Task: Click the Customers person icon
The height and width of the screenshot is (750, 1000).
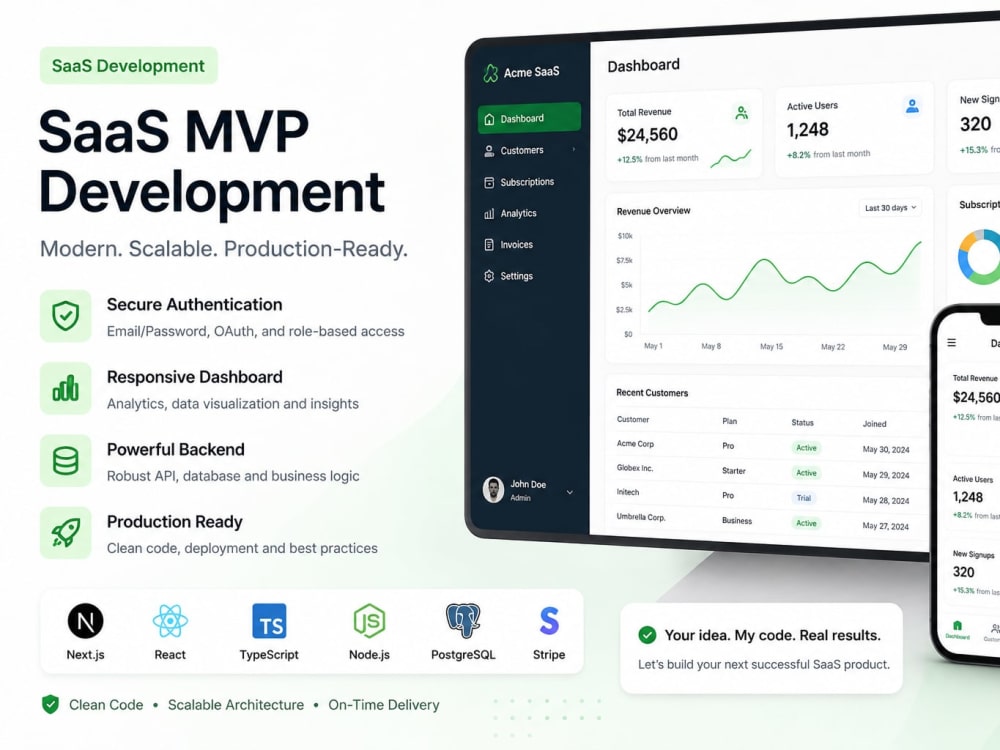Action: [x=489, y=151]
